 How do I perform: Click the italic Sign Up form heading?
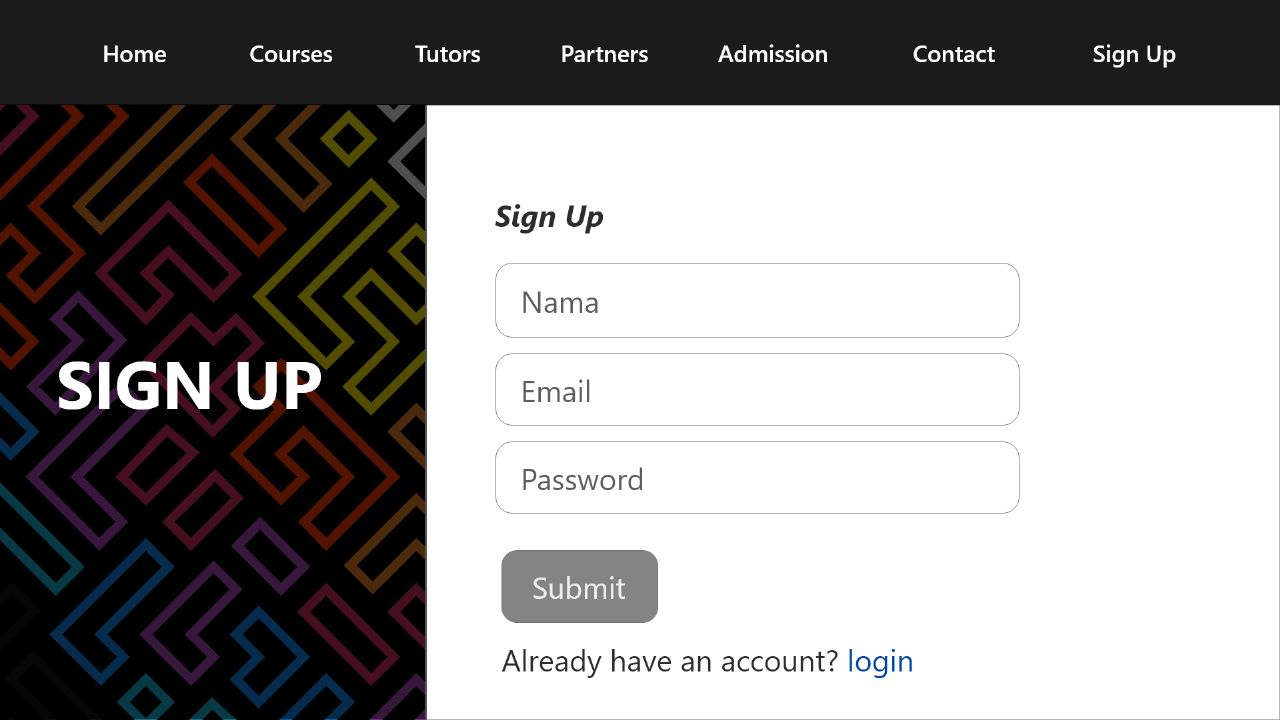click(x=549, y=217)
